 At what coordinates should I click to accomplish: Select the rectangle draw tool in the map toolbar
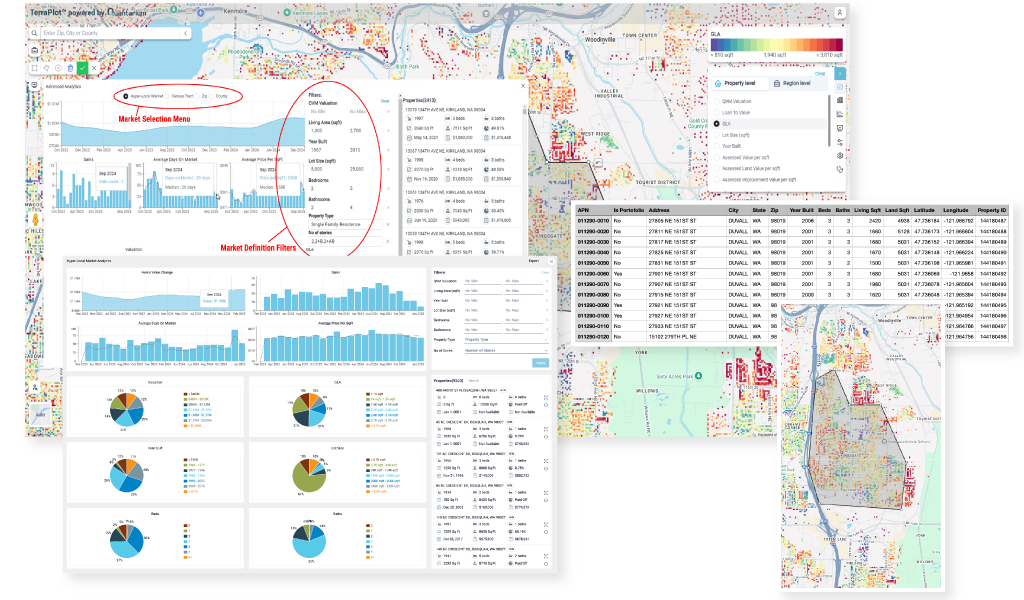click(35, 68)
